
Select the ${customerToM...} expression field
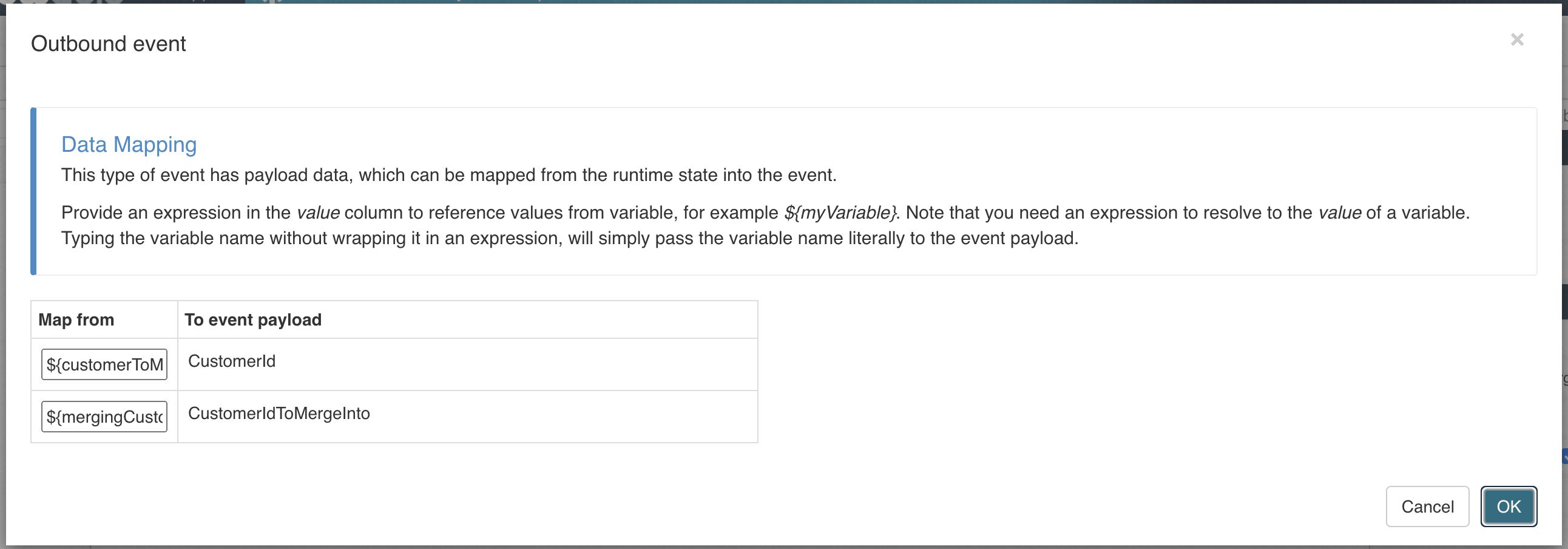click(x=104, y=364)
